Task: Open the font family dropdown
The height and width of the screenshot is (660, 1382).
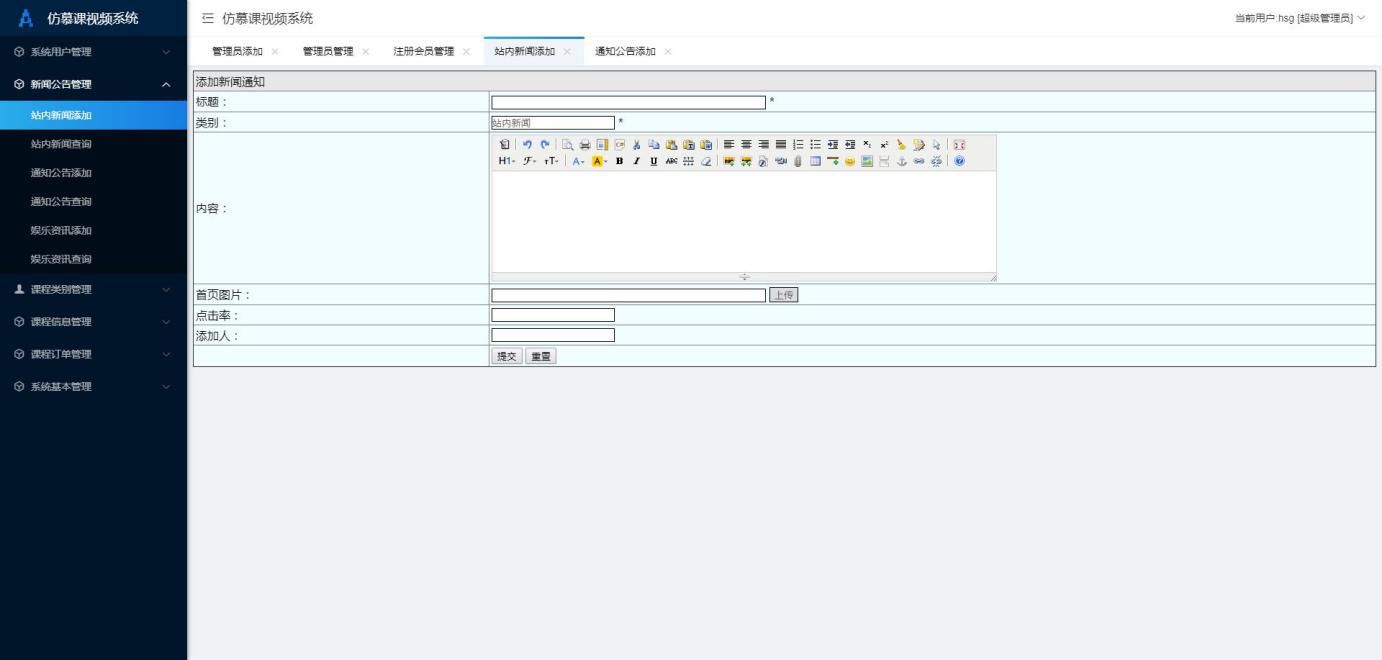Action: point(529,160)
